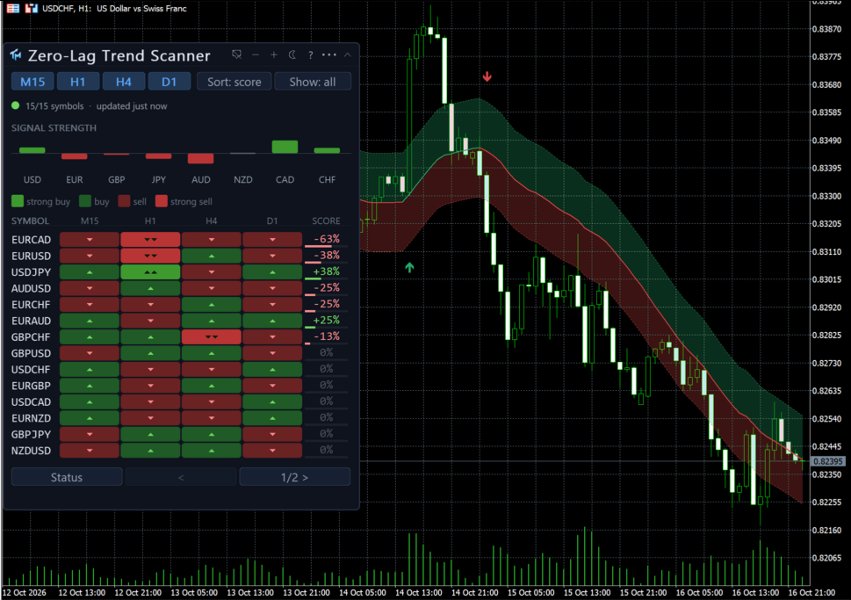This screenshot has width=851, height=600.
Task: Toggle the H1 timeframe button
Action: click(78, 82)
